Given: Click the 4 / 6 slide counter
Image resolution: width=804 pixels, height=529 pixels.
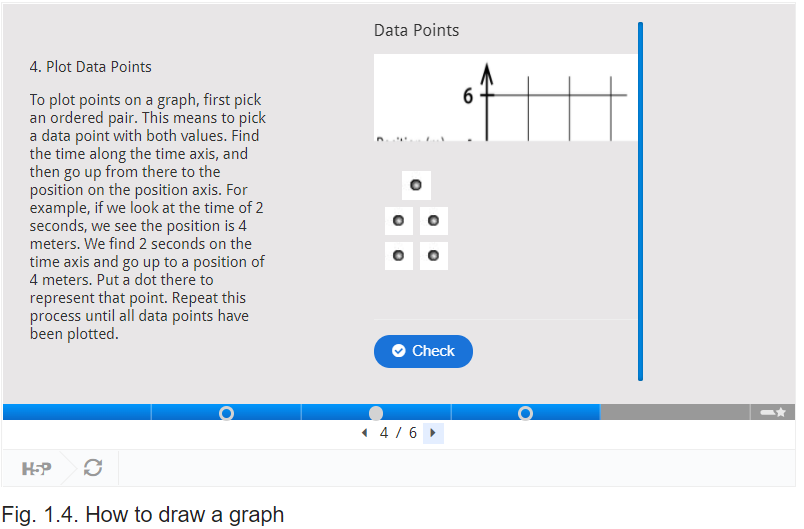Looking at the screenshot, I should coord(398,433).
